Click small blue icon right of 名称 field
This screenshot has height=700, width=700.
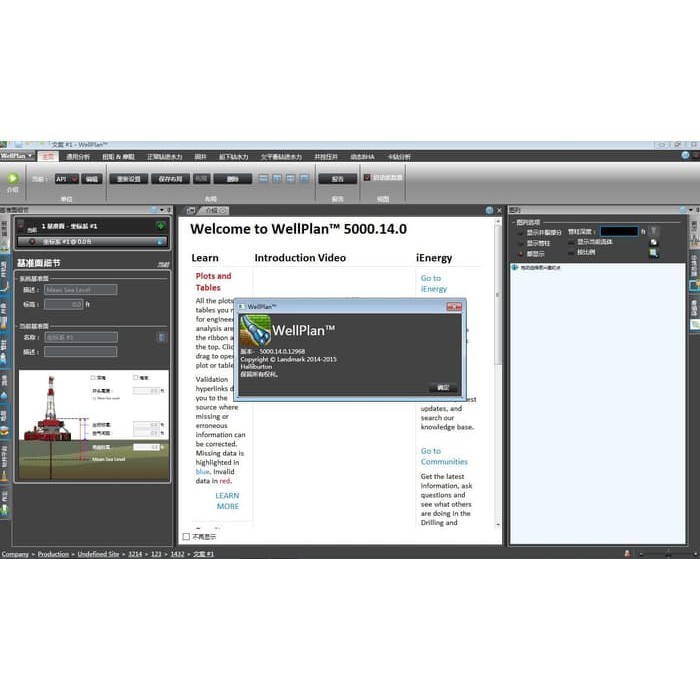pos(162,338)
